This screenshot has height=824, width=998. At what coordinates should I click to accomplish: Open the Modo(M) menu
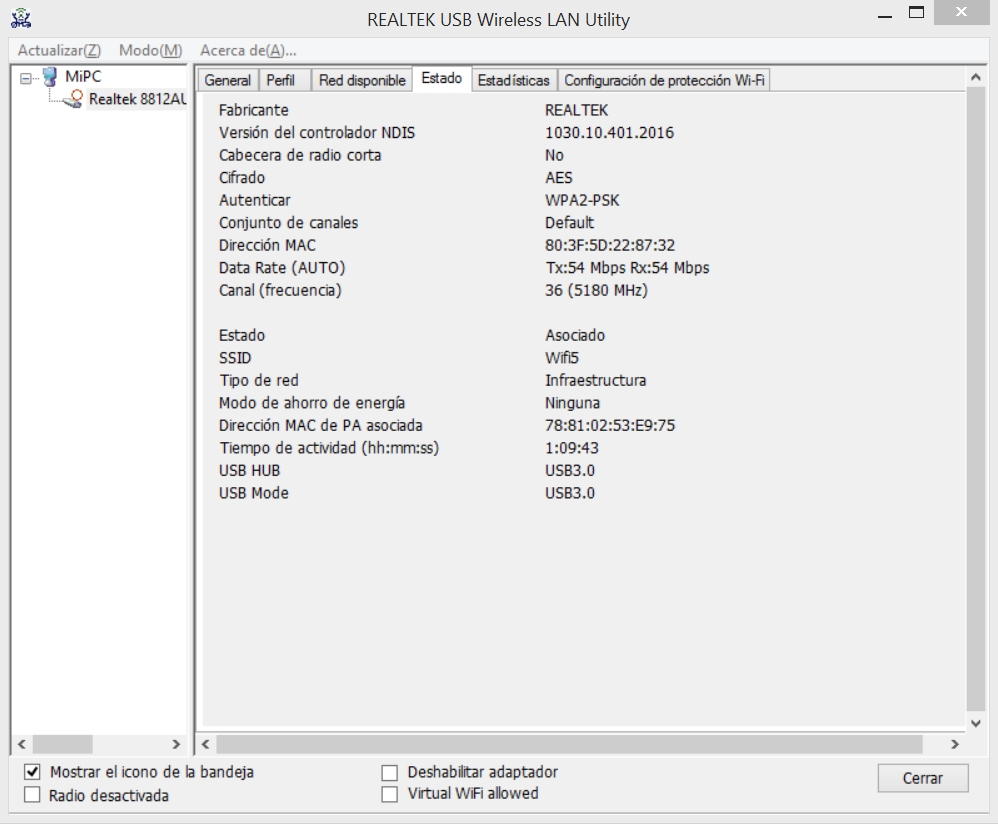click(x=150, y=50)
